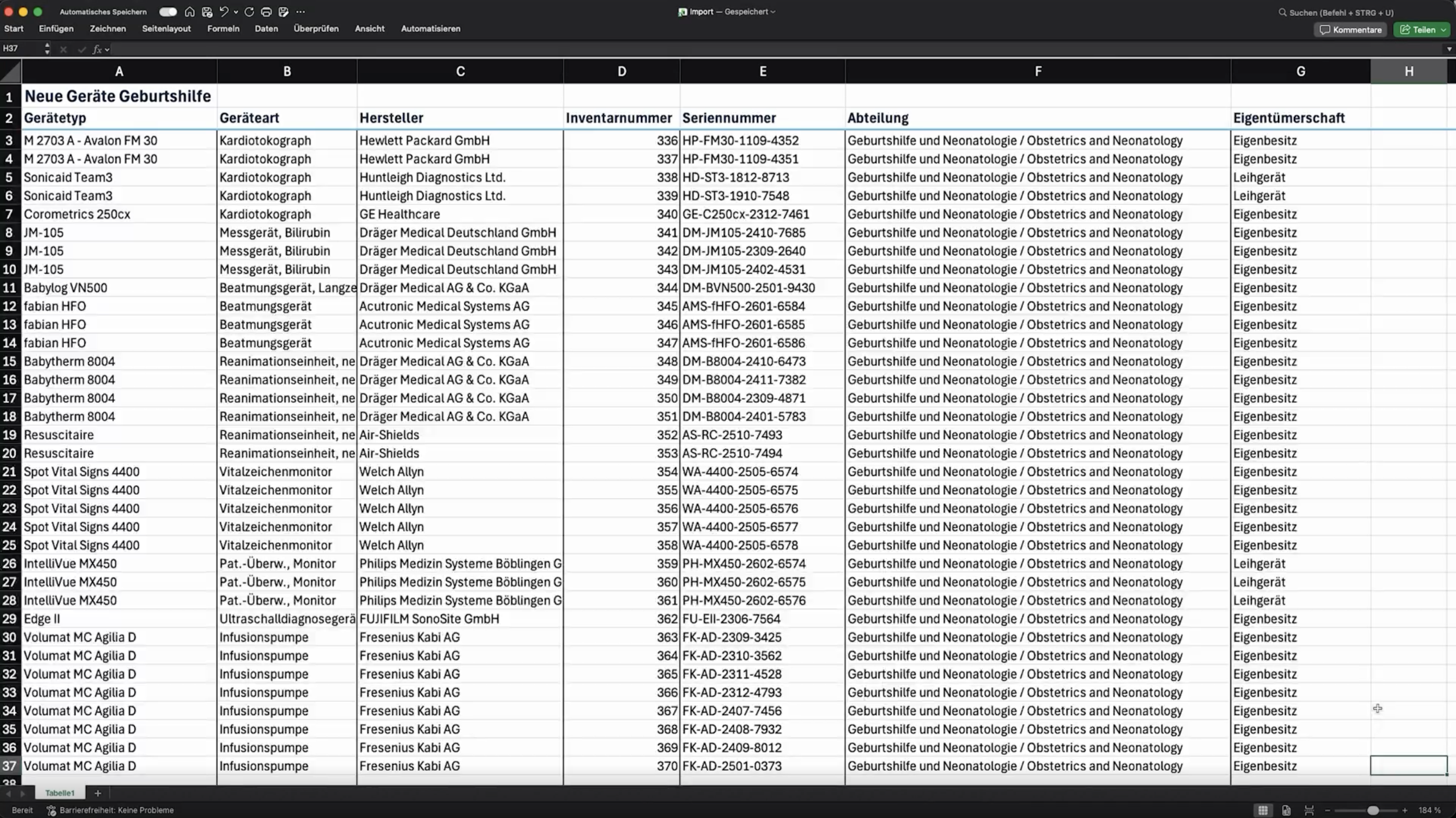Viewport: 1456px width, 818px height.
Task: Switch to Normal grid view icon
Action: [x=1263, y=810]
